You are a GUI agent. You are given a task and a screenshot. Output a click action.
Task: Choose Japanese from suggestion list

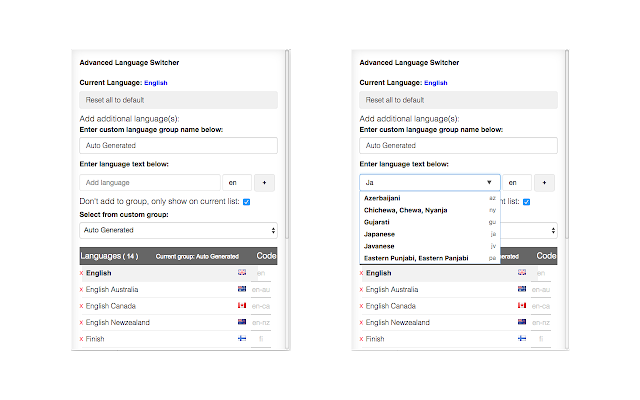pyautogui.click(x=430, y=234)
